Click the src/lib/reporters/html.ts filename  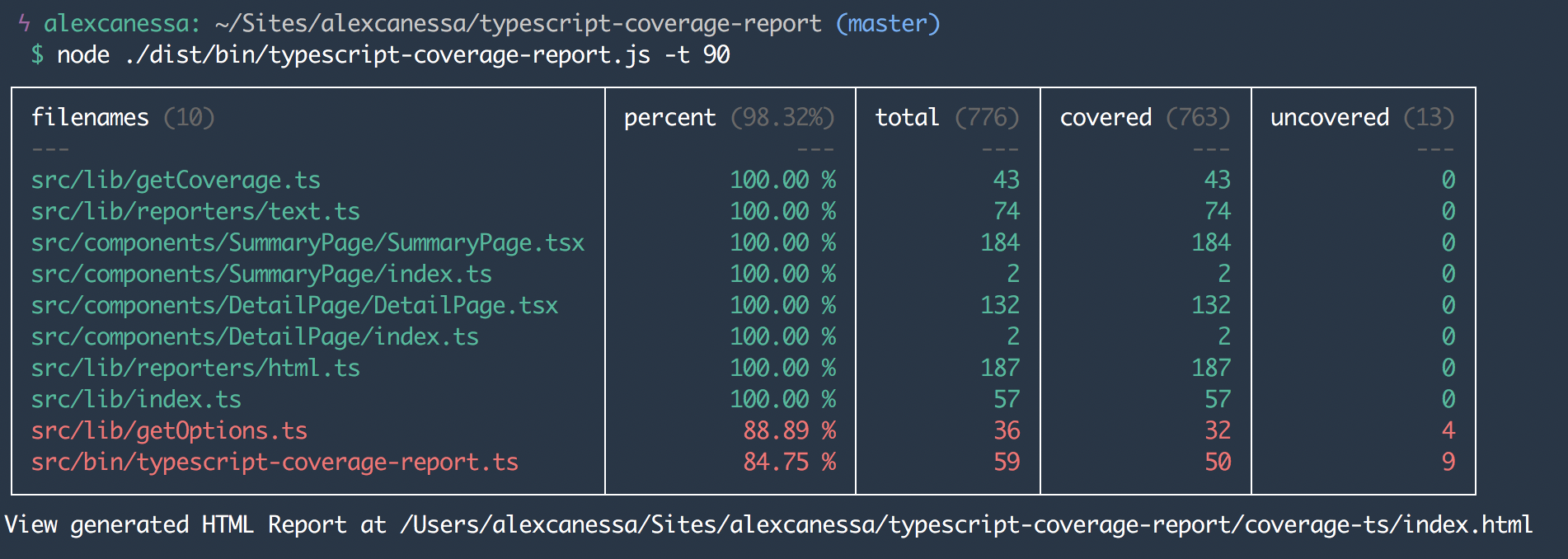195,369
